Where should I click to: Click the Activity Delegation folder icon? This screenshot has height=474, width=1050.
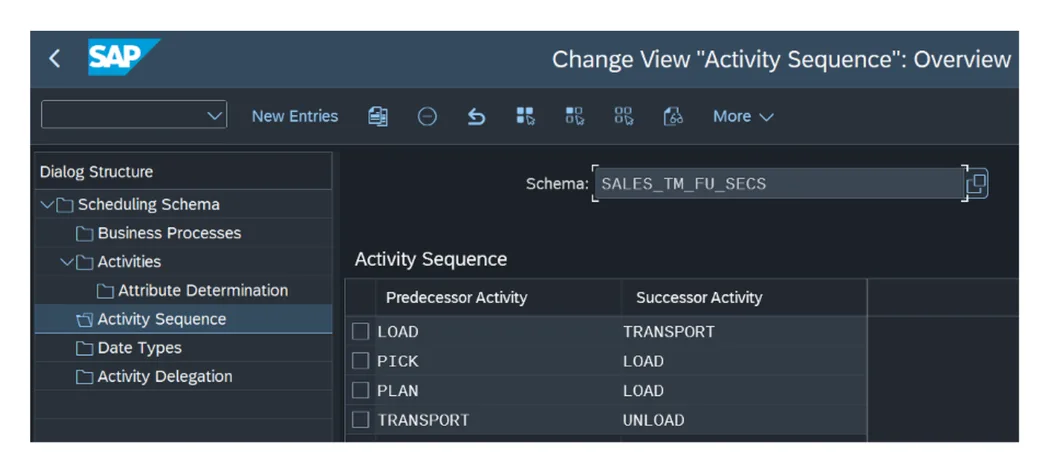pyautogui.click(x=84, y=377)
